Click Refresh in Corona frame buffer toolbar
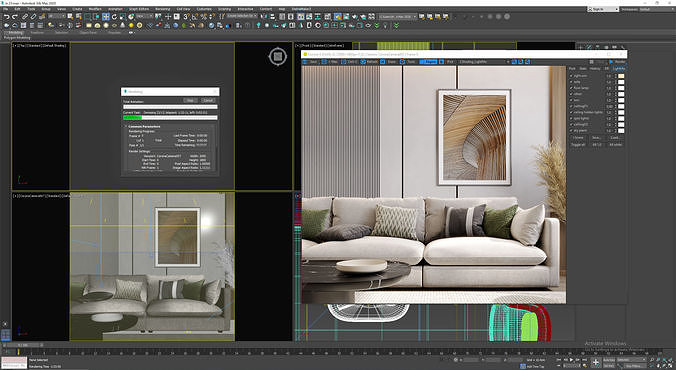The image size is (676, 370). tap(369, 62)
